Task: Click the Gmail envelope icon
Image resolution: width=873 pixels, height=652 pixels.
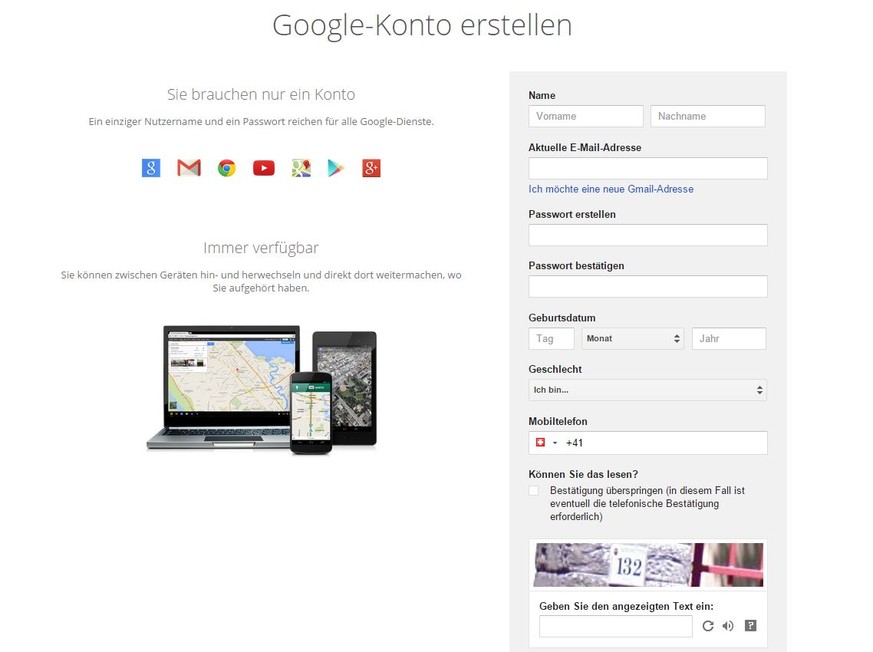Action: pyautogui.click(x=189, y=168)
